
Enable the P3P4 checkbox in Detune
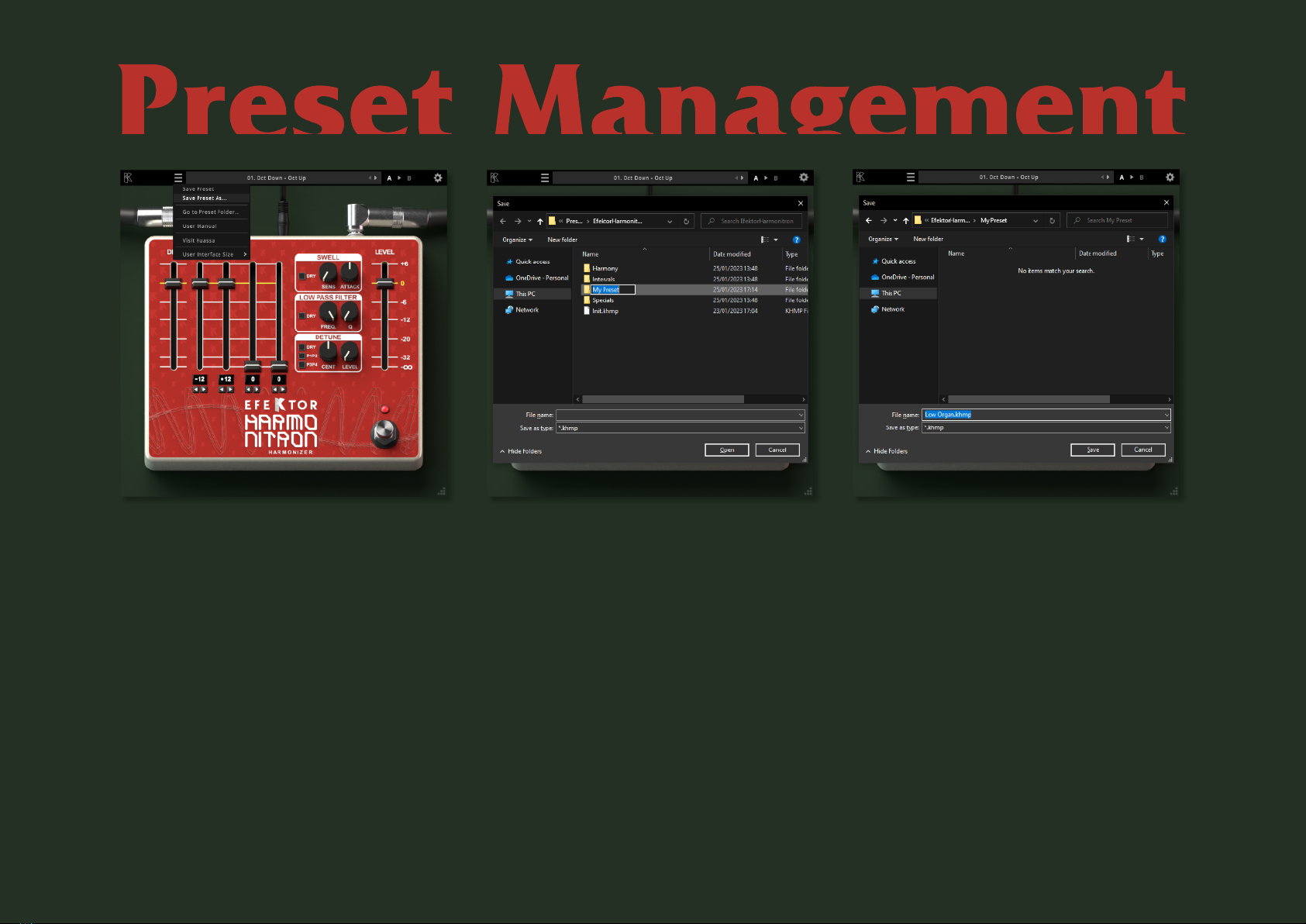(302, 364)
